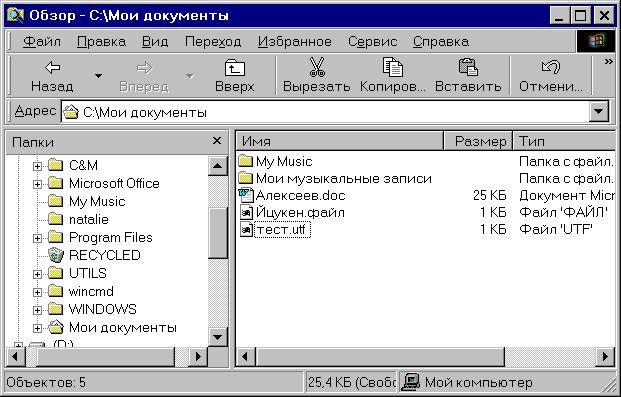Click the Вперед forward button
Viewport: 621px width, 397px height.
click(x=145, y=76)
